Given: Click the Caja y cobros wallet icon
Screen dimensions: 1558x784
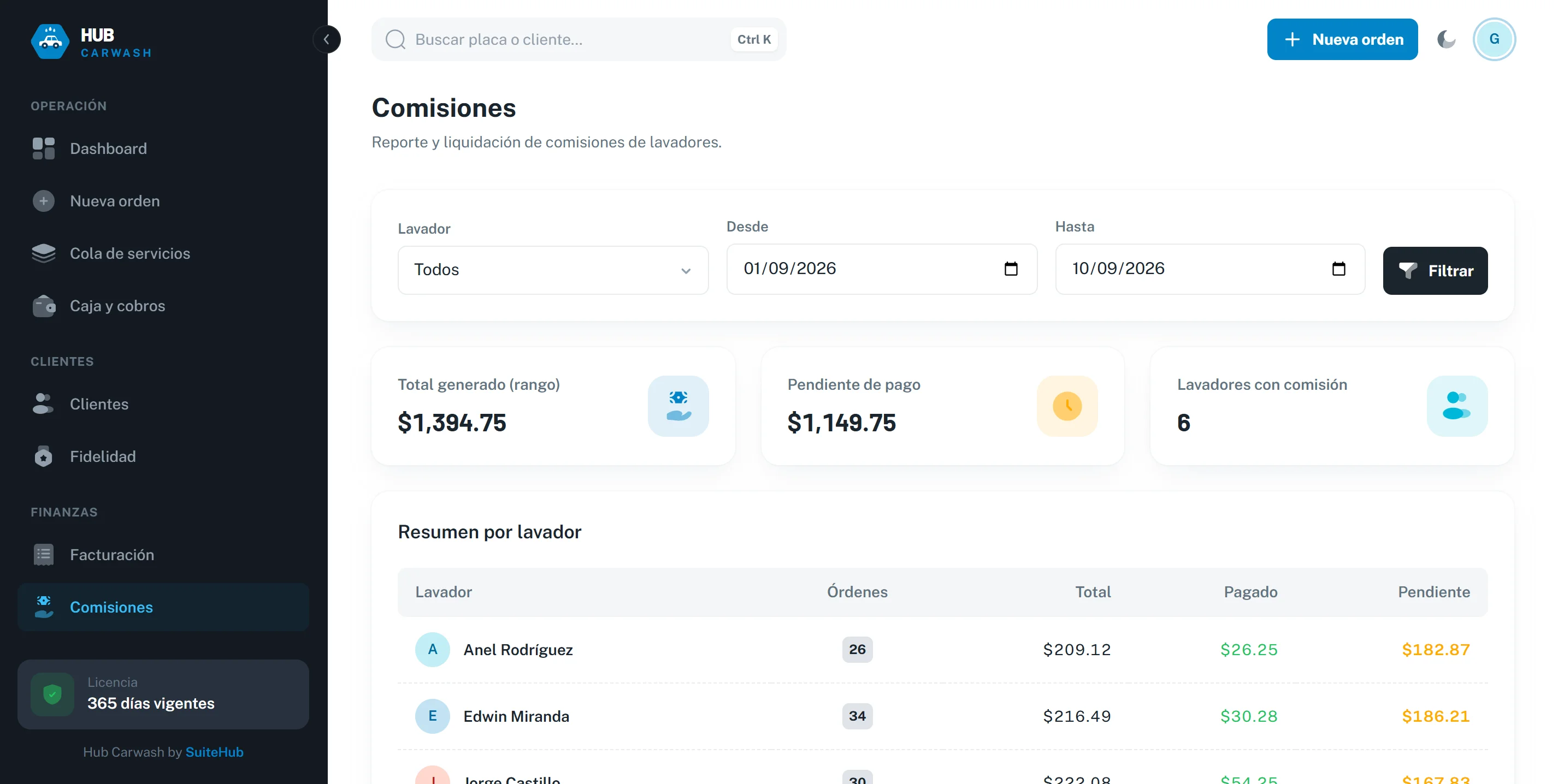Looking at the screenshot, I should pos(44,306).
